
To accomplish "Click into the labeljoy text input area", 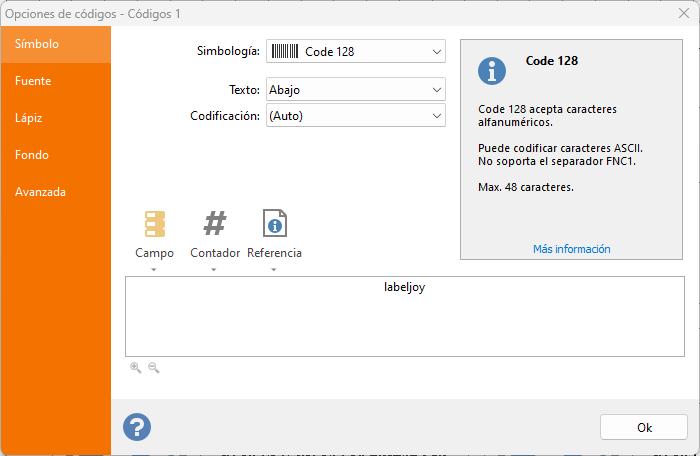I will tap(404, 316).
